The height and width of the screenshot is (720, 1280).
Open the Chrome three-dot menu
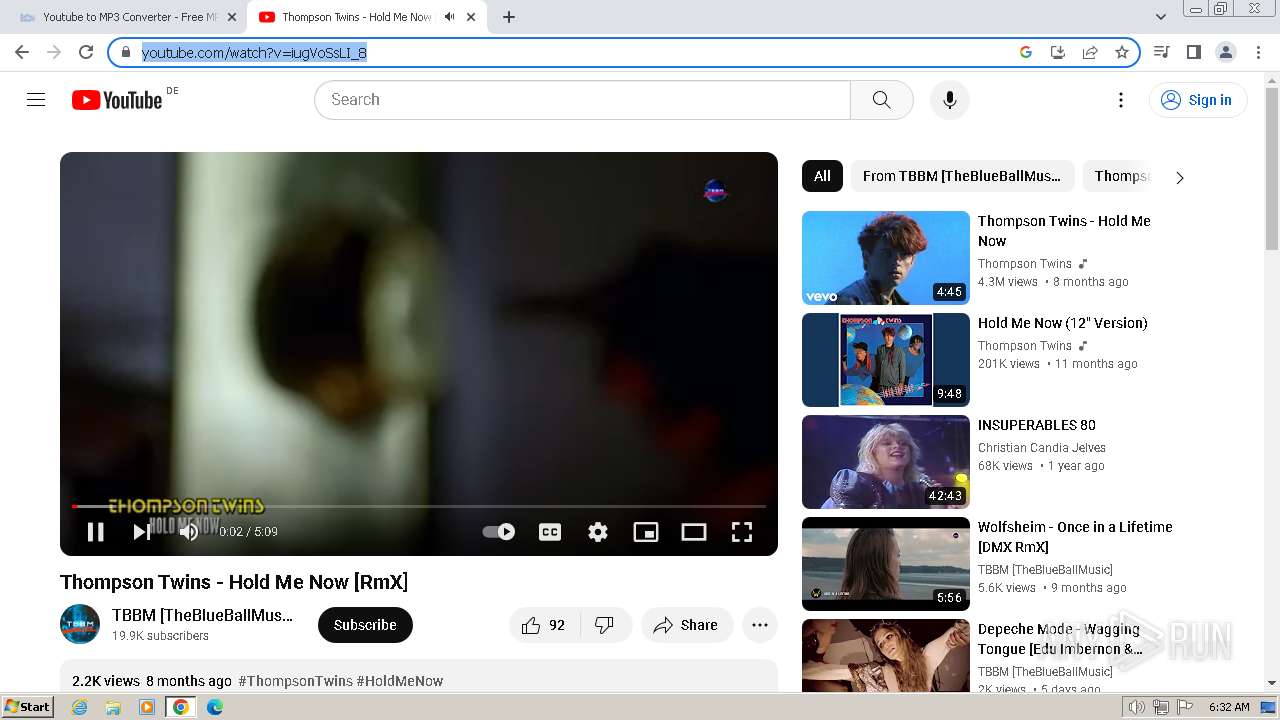[x=1258, y=52]
